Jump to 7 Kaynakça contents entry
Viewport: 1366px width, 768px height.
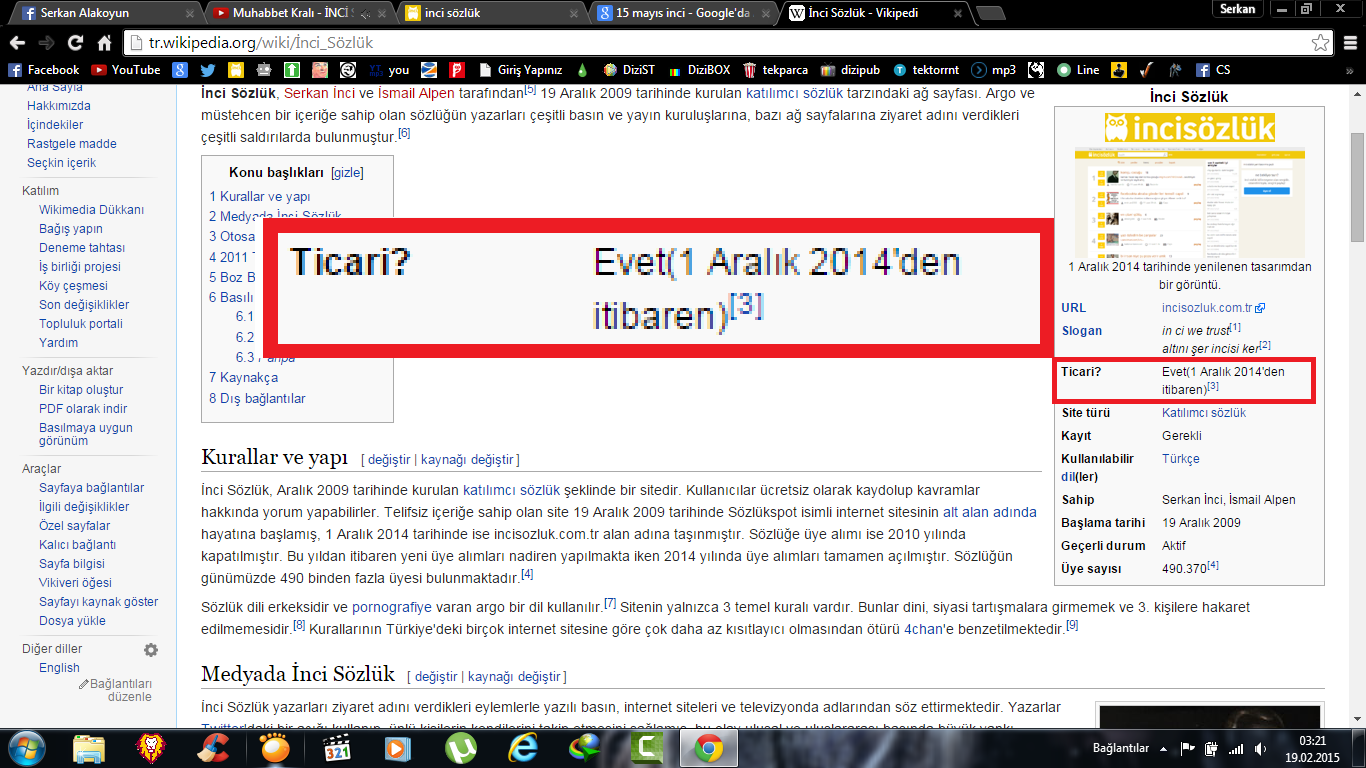point(243,378)
